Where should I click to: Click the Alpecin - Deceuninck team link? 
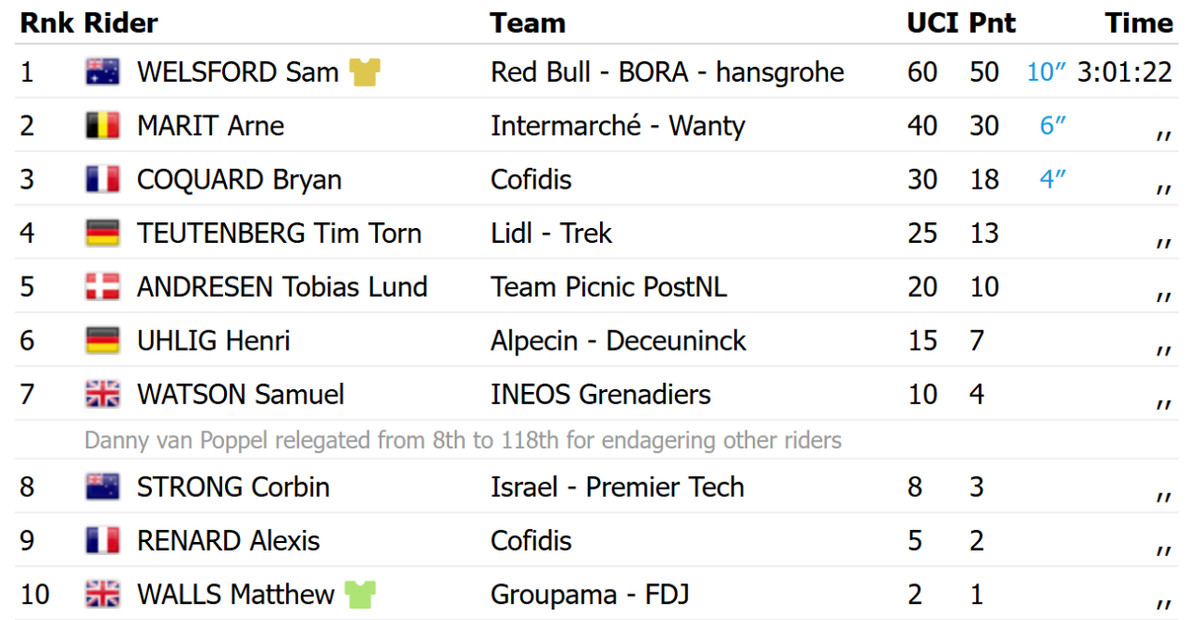click(x=618, y=341)
